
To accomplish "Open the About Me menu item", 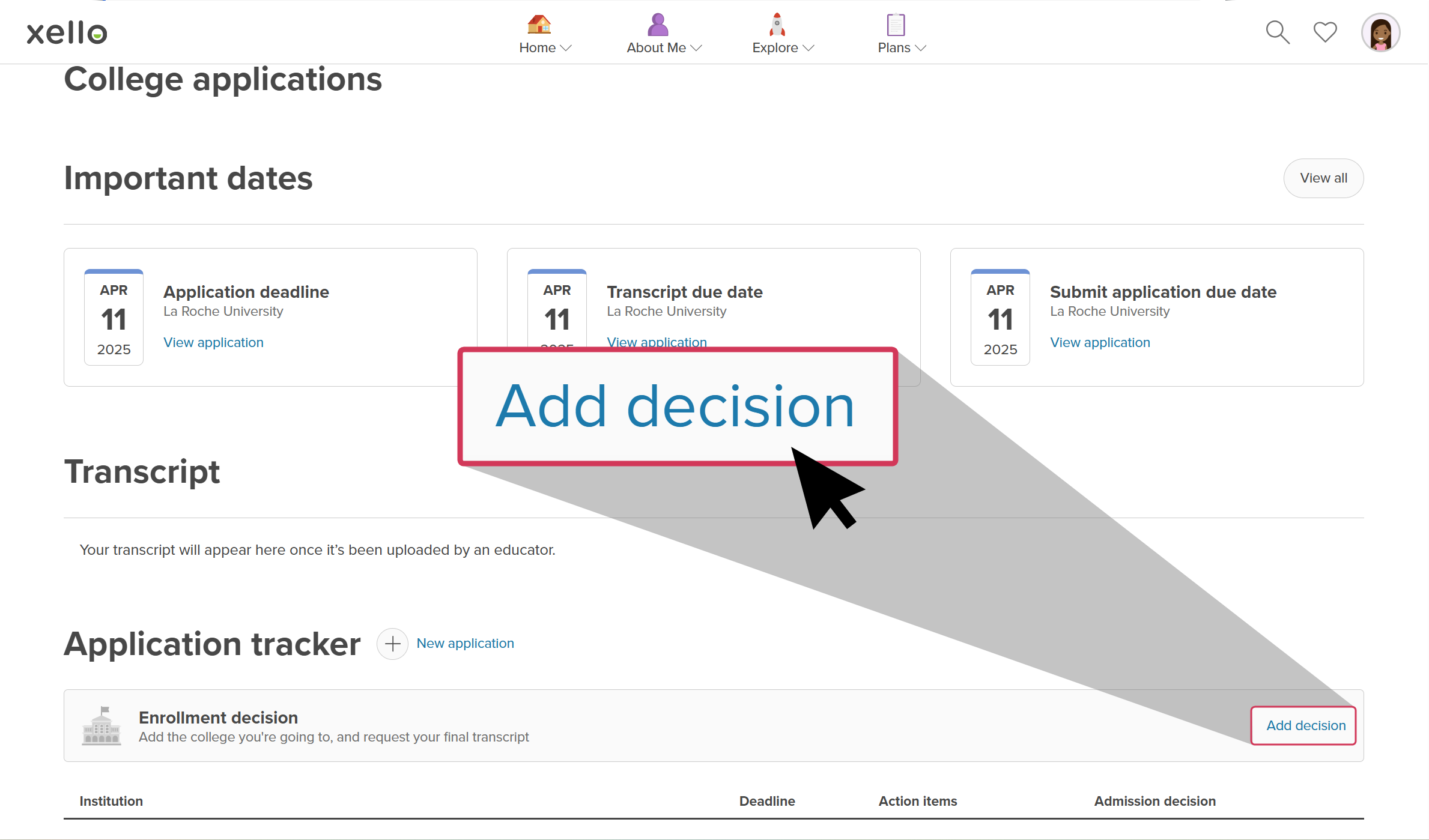I will coord(656,48).
